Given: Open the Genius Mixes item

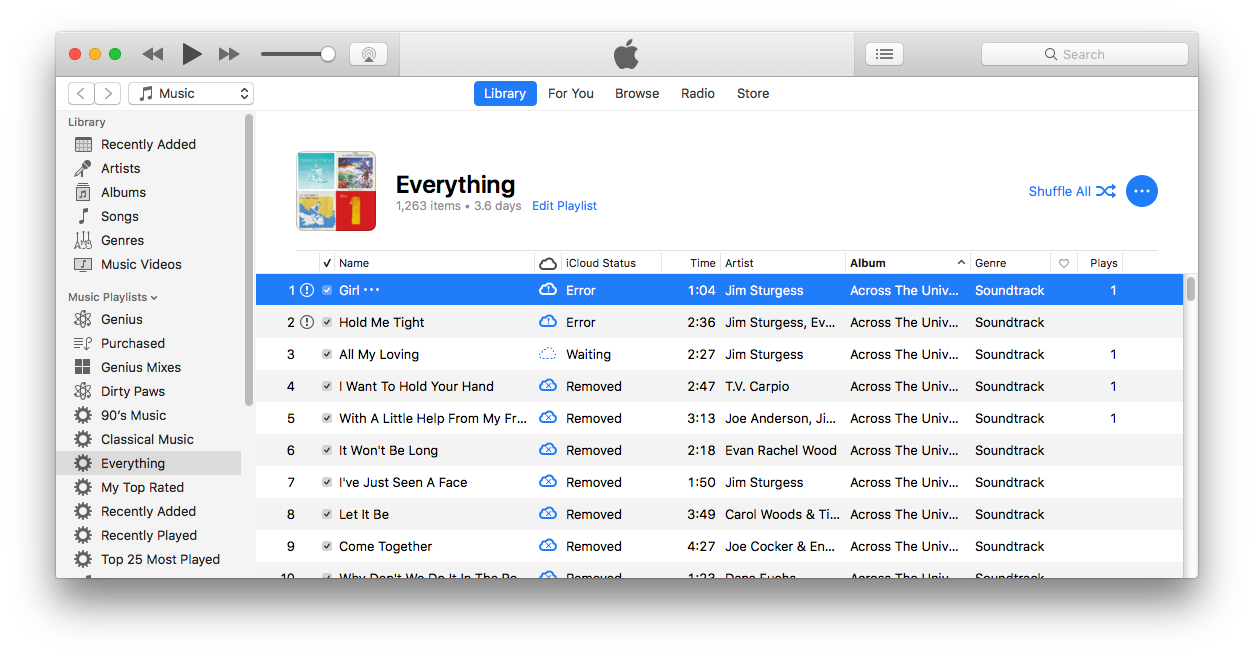Looking at the screenshot, I should [140, 367].
